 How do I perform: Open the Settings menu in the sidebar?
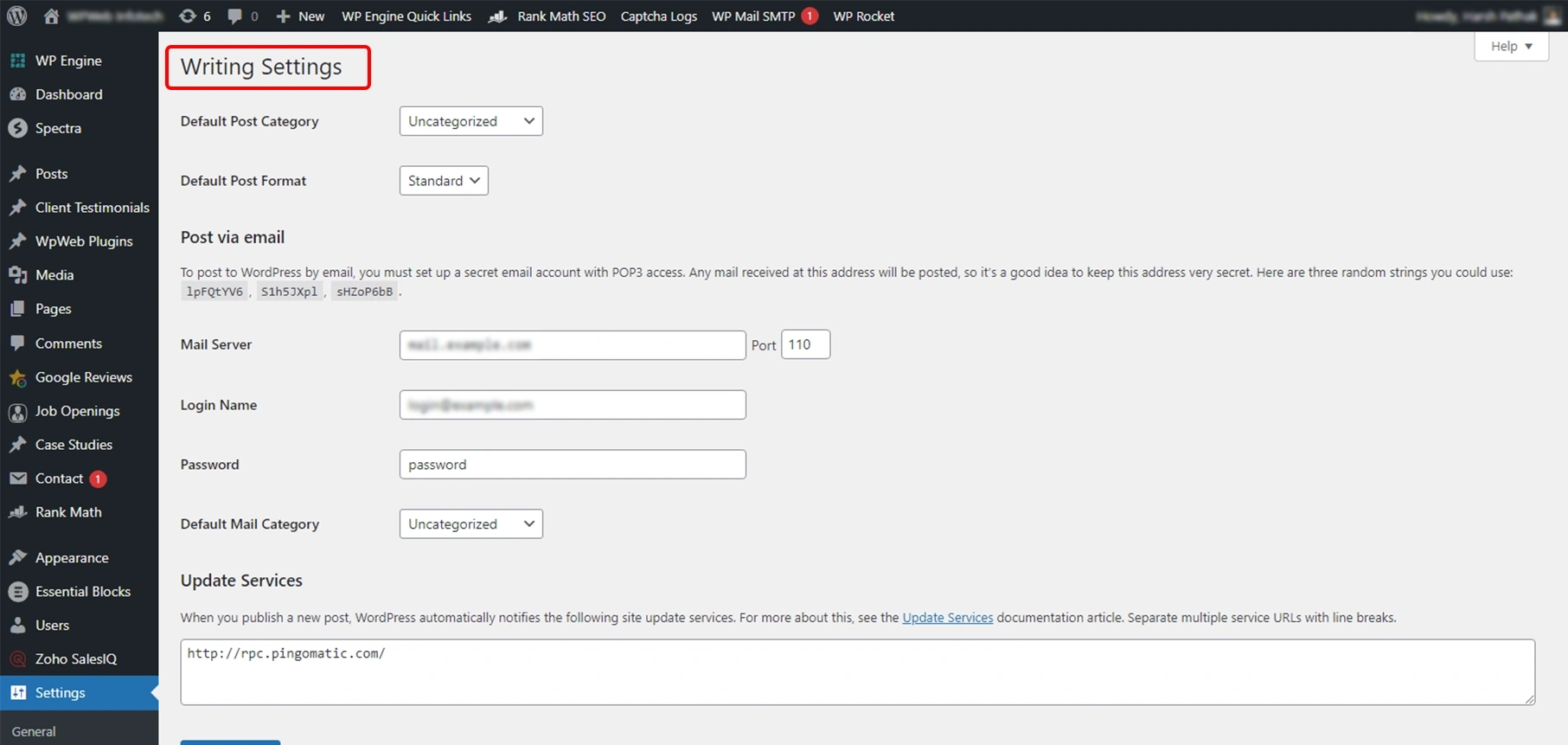click(x=60, y=693)
